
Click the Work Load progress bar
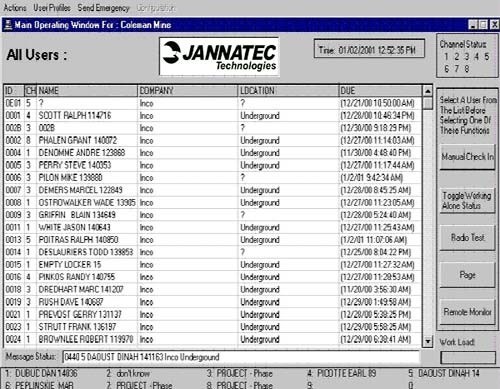coord(468,358)
